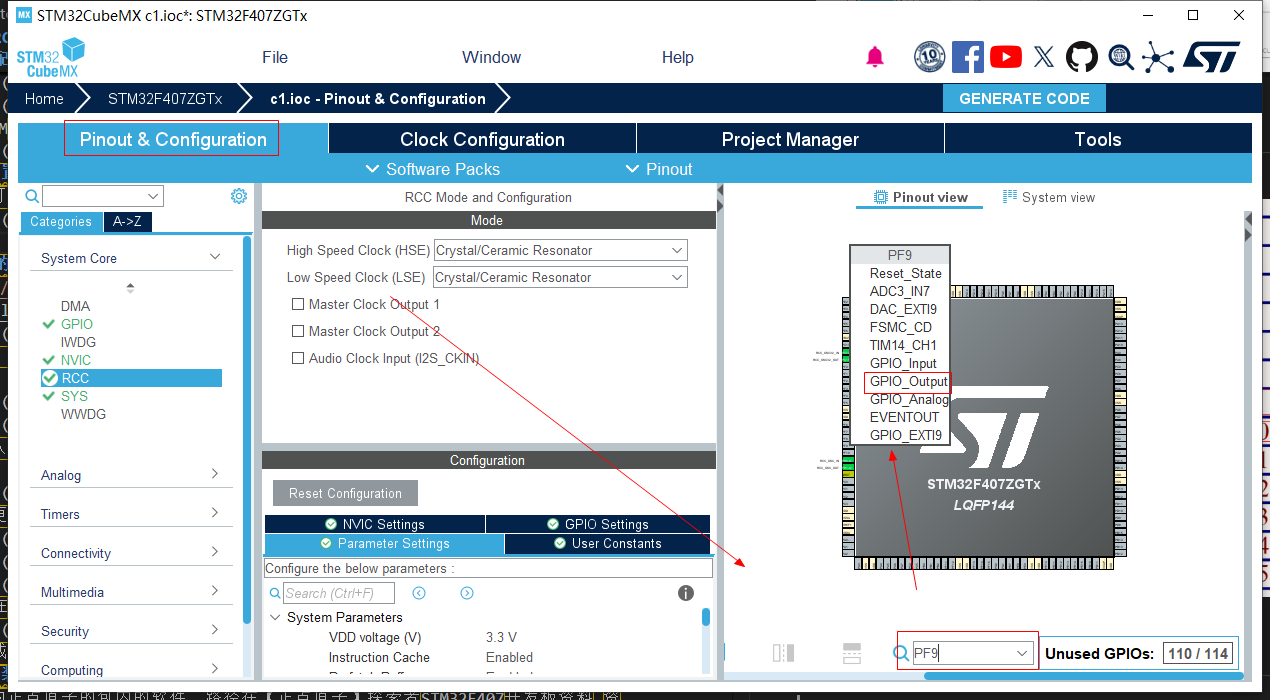The image size is (1270, 700).
Task: Select the NVIC item under System Core
Action: tap(76, 360)
